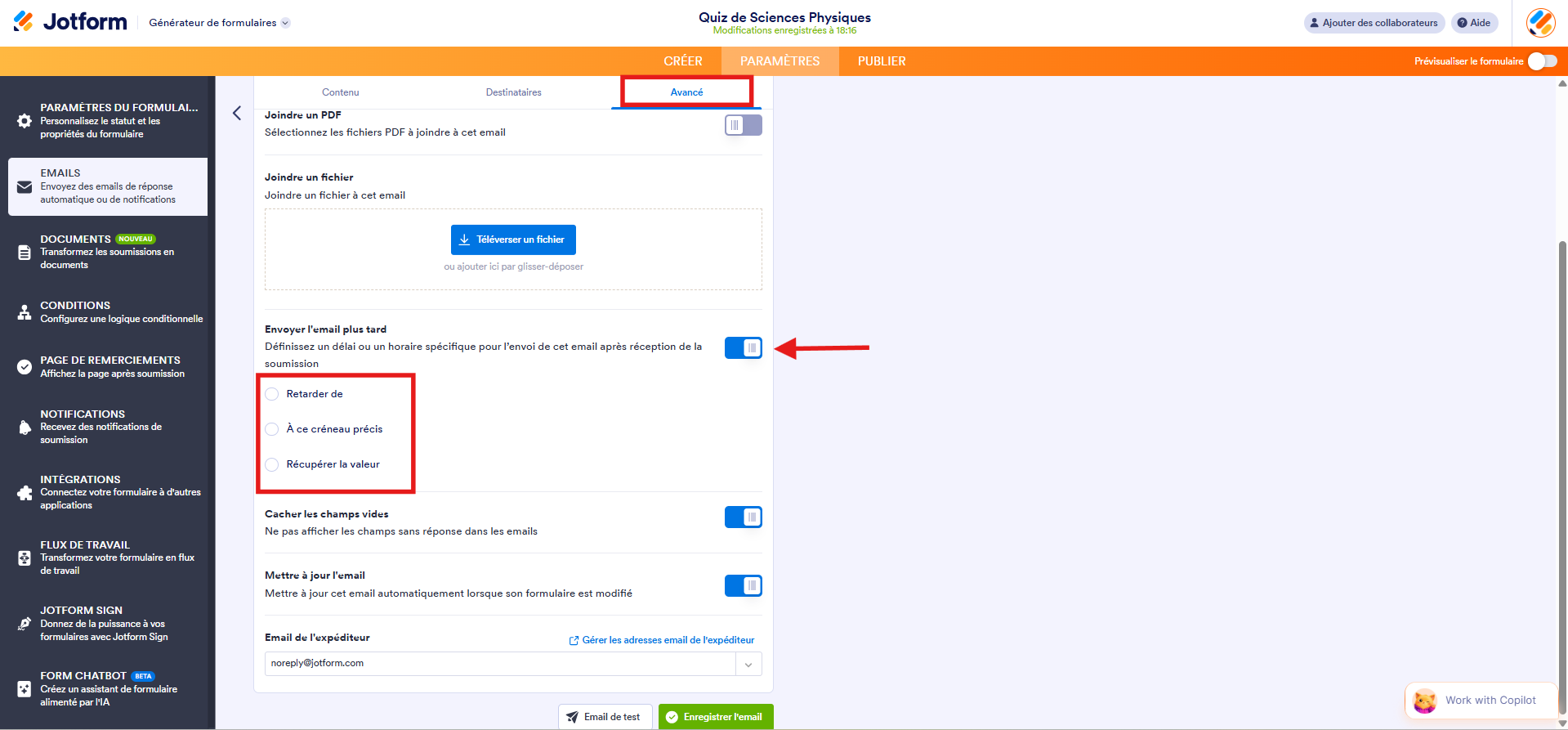Open the Avancé tab
The width and height of the screenshot is (1568, 730).
(686, 92)
